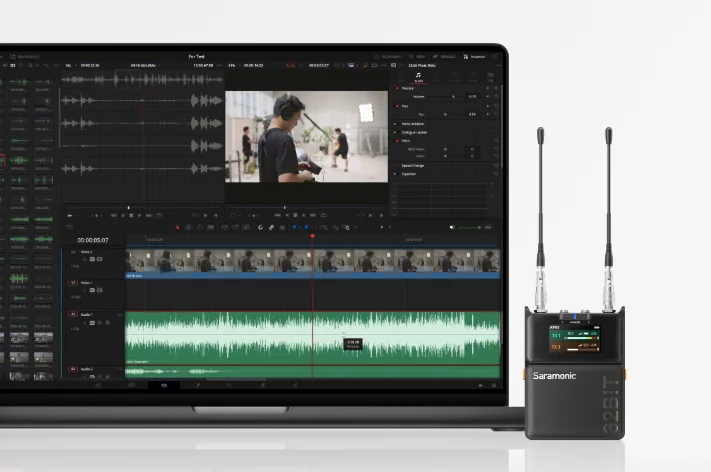This screenshot has width=711, height=472.
Task: Mute audio with the speaker icon
Action: (452, 227)
